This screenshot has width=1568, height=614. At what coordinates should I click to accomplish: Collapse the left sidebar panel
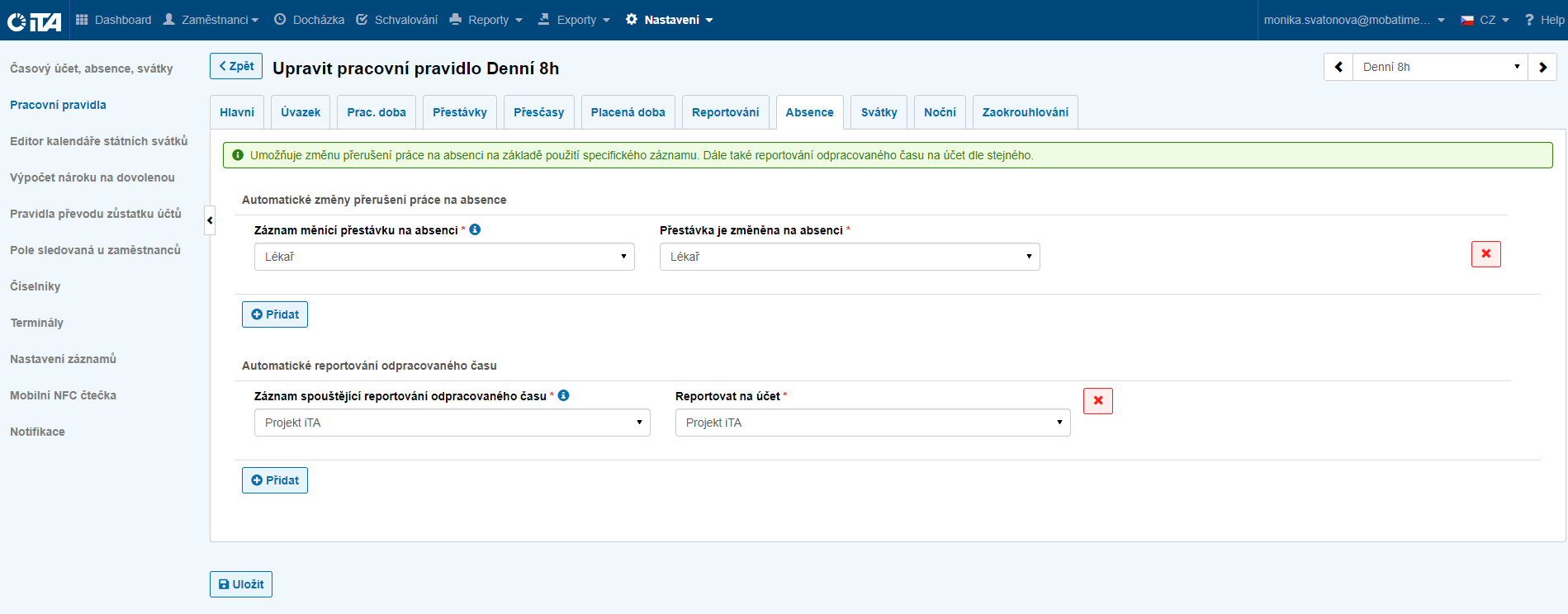[210, 220]
